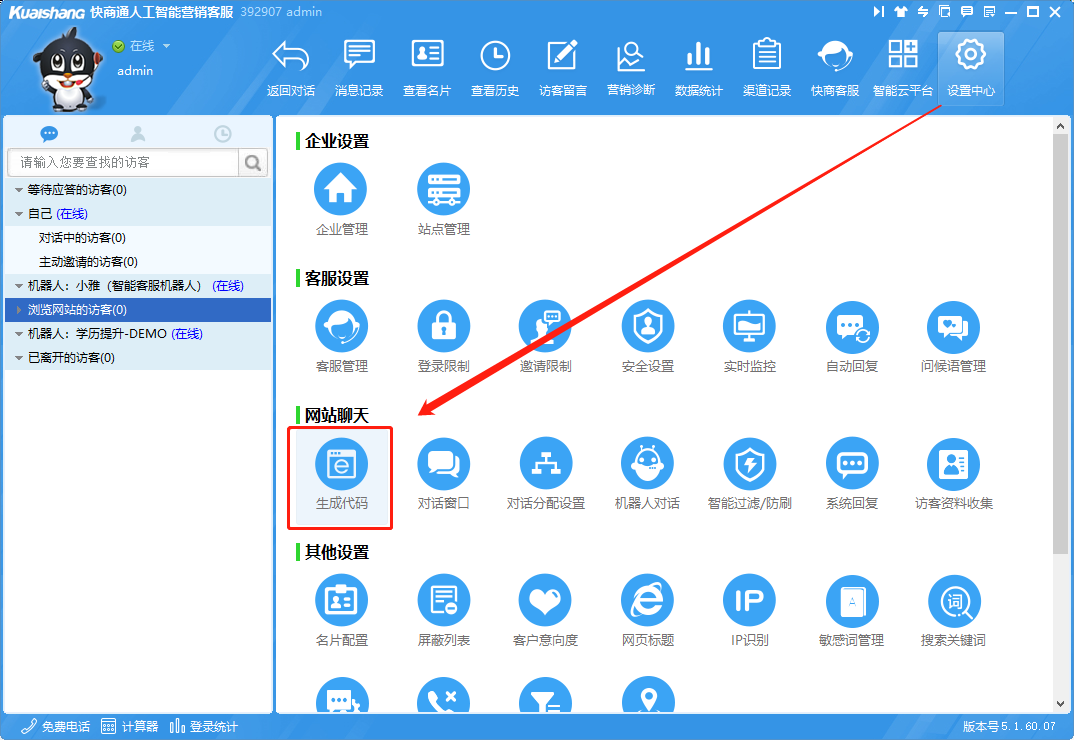Click 免费电话 in status bar
Viewport: 1074px width, 740px height.
click(x=55, y=726)
